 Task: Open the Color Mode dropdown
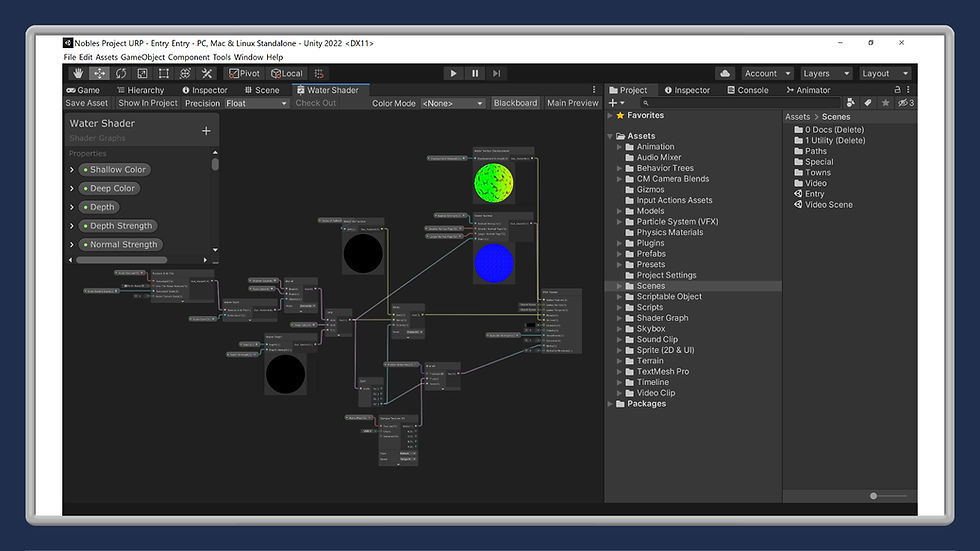tap(452, 104)
